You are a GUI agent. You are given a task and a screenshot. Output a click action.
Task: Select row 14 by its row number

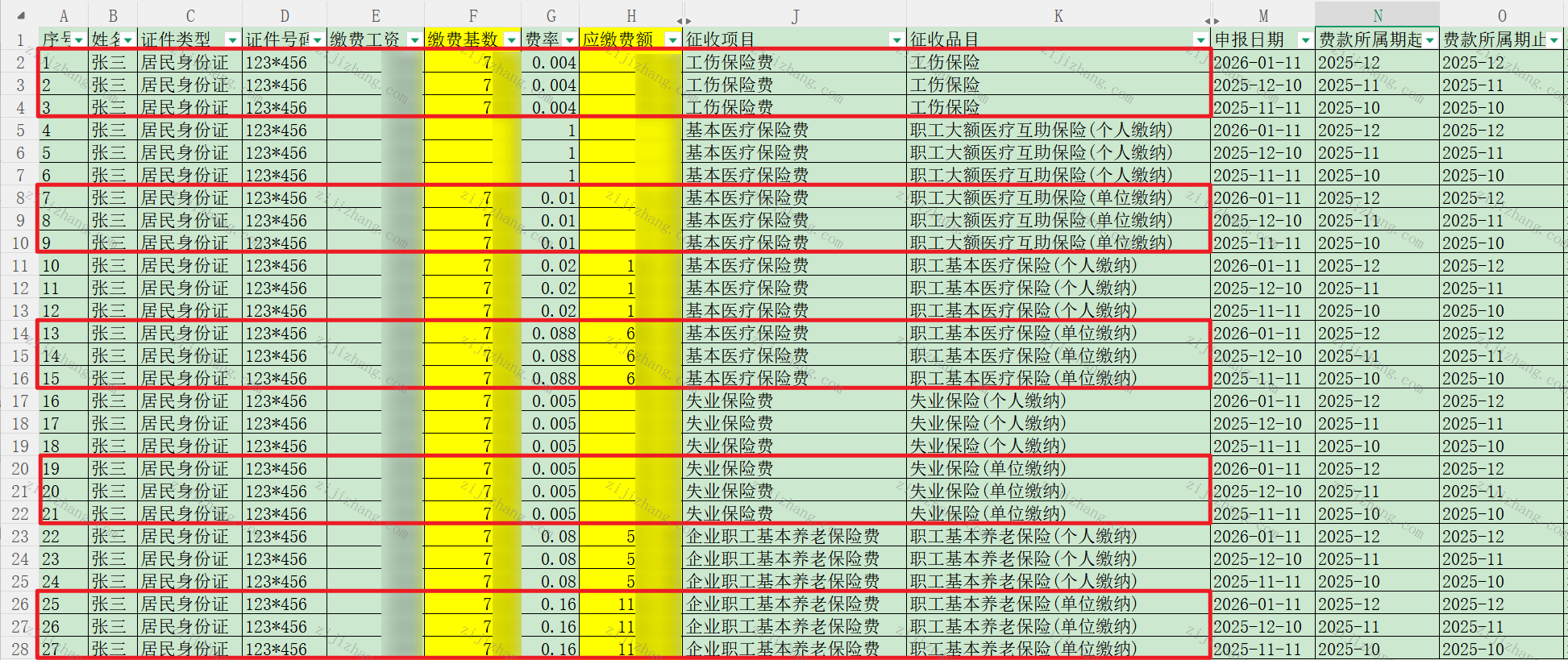tap(20, 334)
